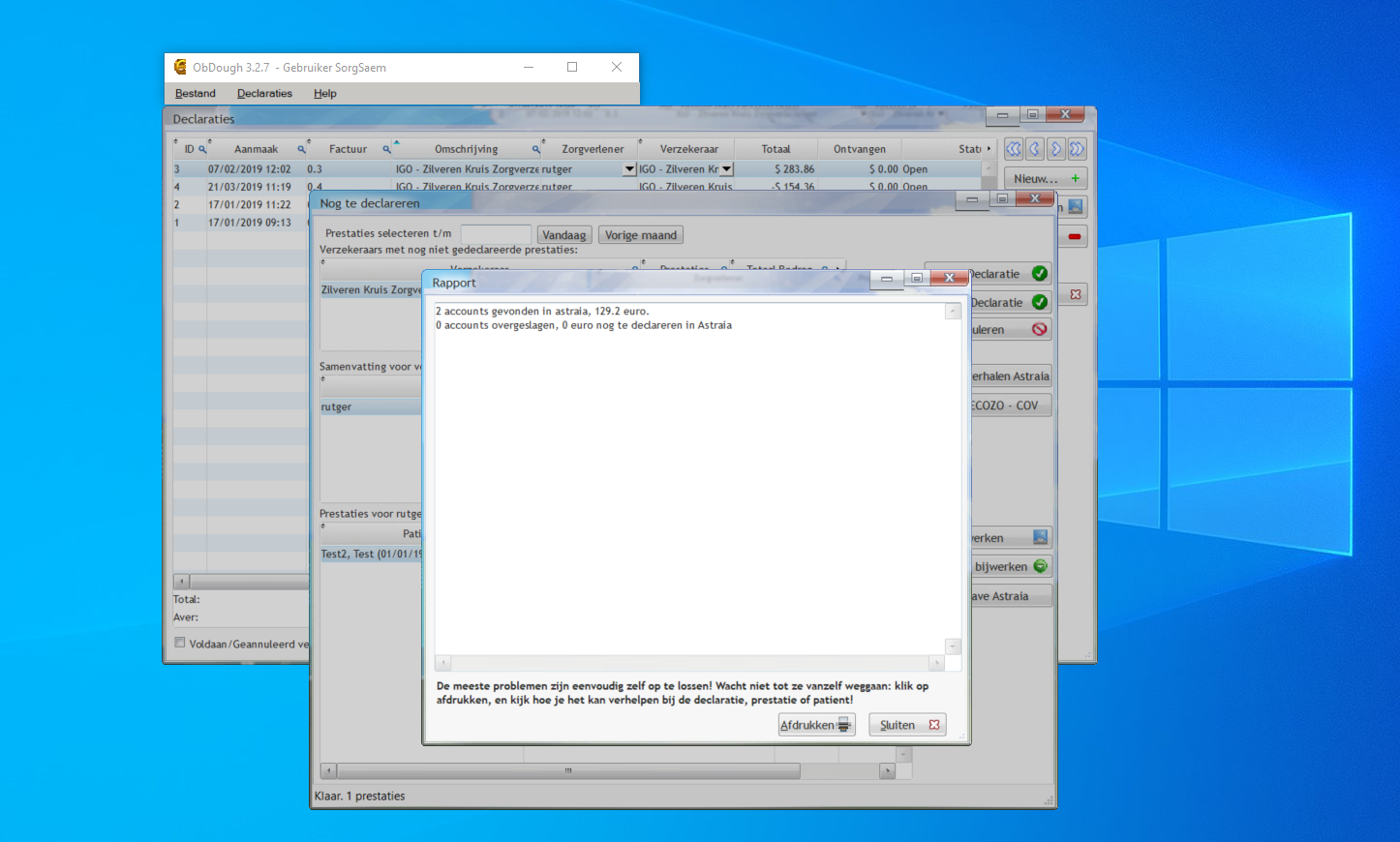The width and height of the screenshot is (1400, 842).
Task: Click the Prestaties selecteren t/m date field
Action: tap(496, 234)
